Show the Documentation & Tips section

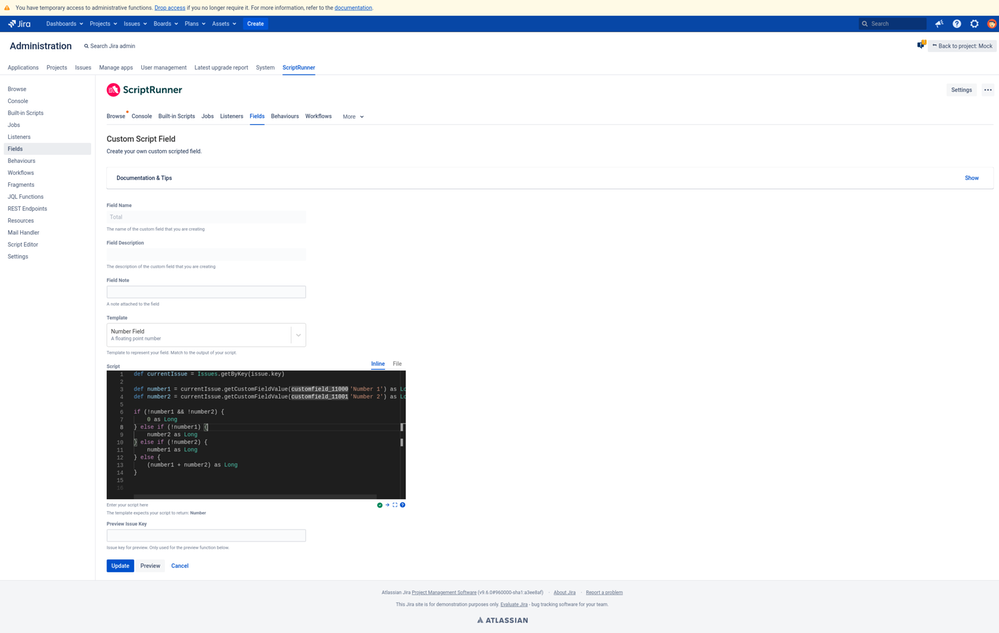click(x=972, y=178)
